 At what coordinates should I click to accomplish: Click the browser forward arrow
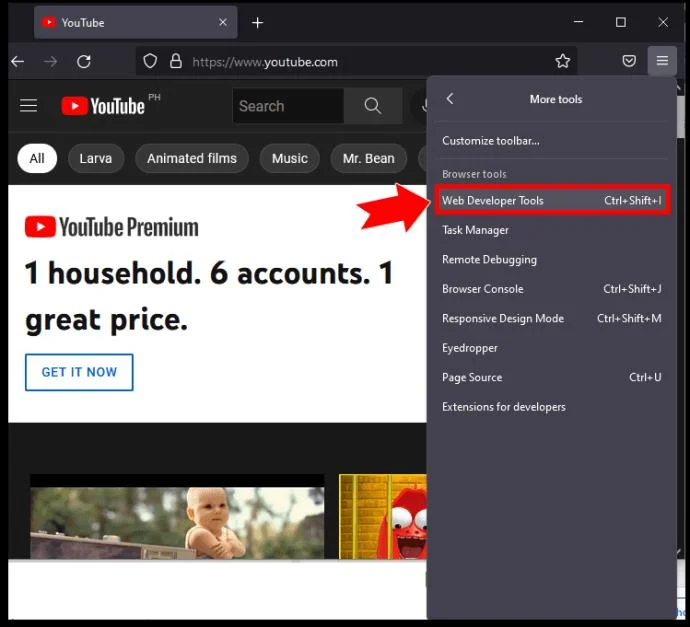(51, 62)
